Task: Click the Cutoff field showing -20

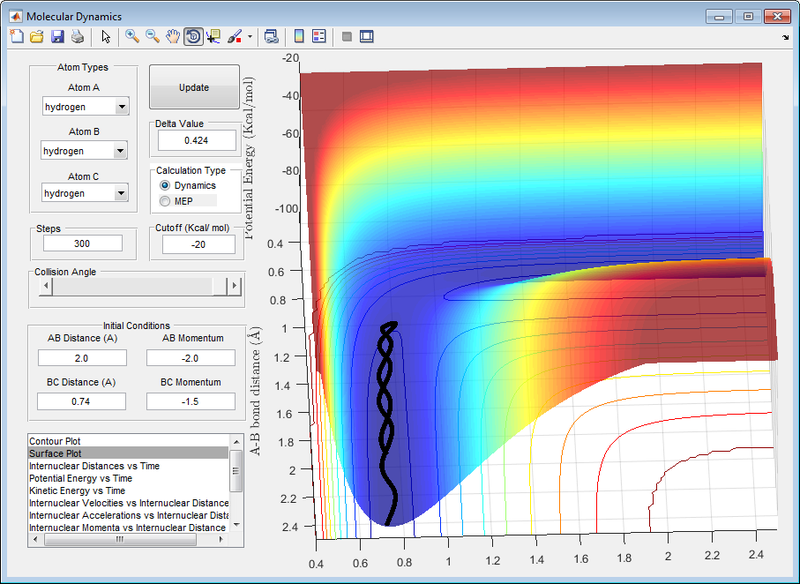Action: (198, 244)
